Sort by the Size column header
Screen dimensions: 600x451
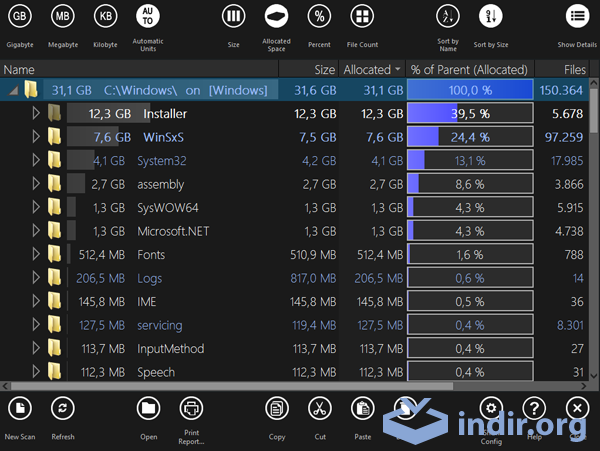(309, 70)
